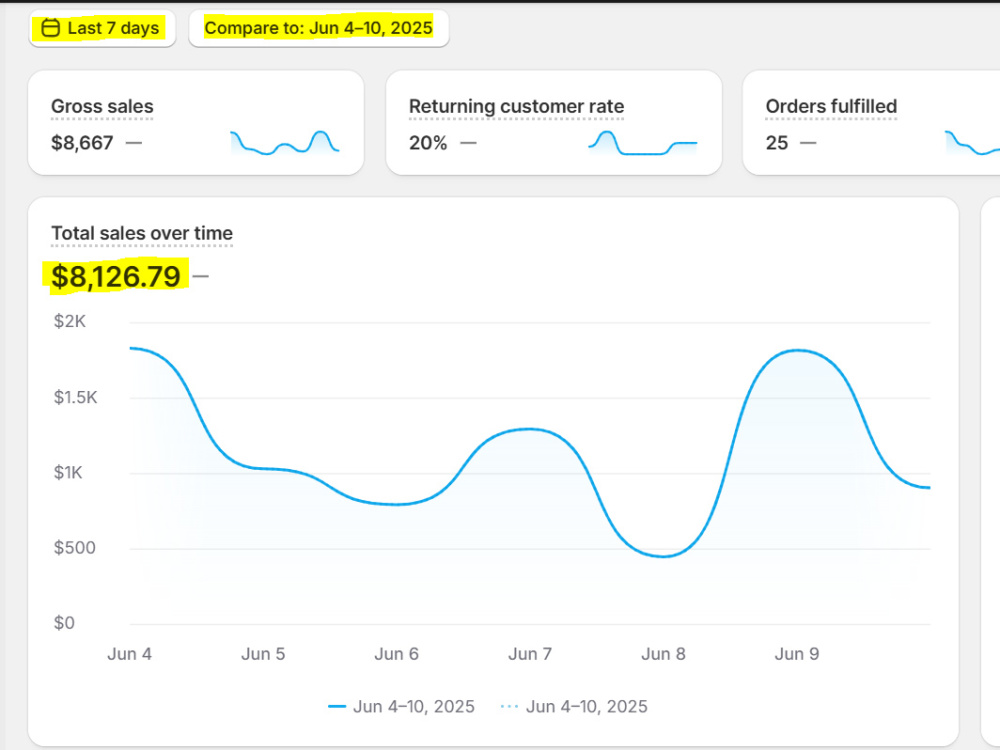Click the solid blue legend line marker
This screenshot has height=750, width=1000.
[x=337, y=707]
